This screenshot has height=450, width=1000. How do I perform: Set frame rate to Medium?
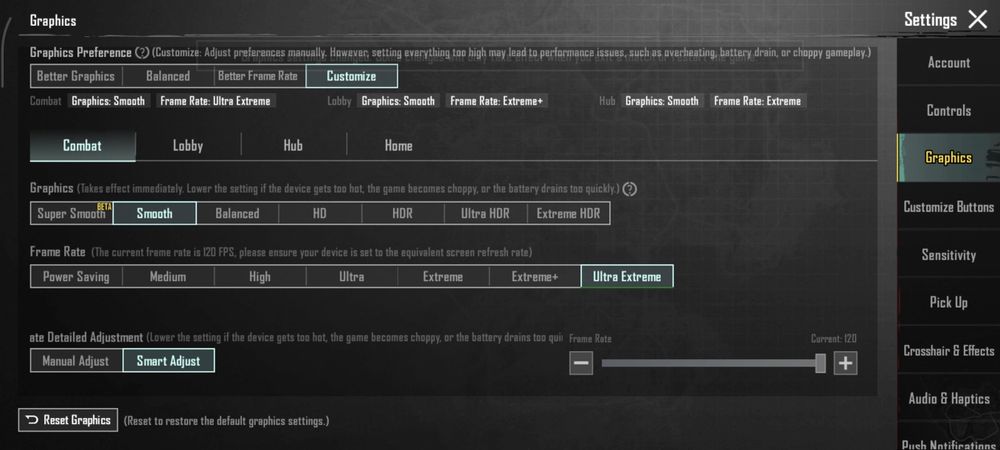(168, 277)
